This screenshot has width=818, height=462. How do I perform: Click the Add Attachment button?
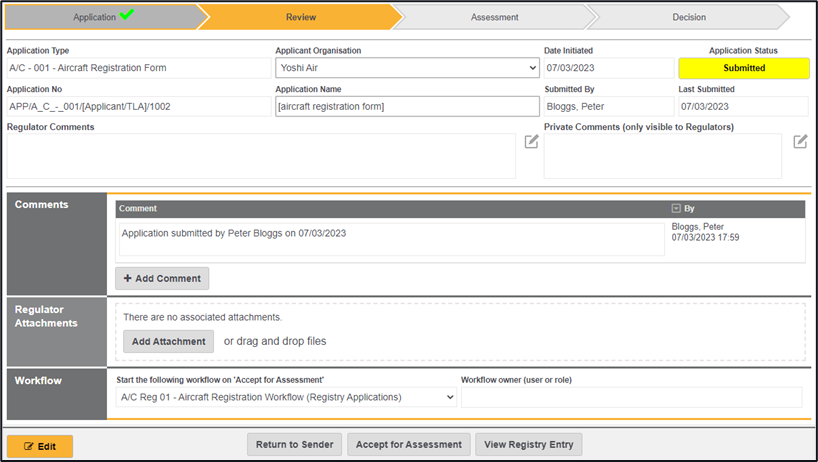(169, 341)
